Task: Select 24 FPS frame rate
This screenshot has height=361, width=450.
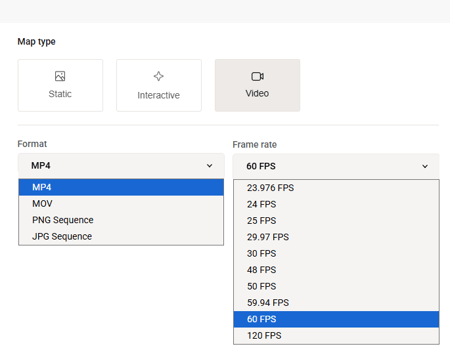Action: (x=336, y=204)
